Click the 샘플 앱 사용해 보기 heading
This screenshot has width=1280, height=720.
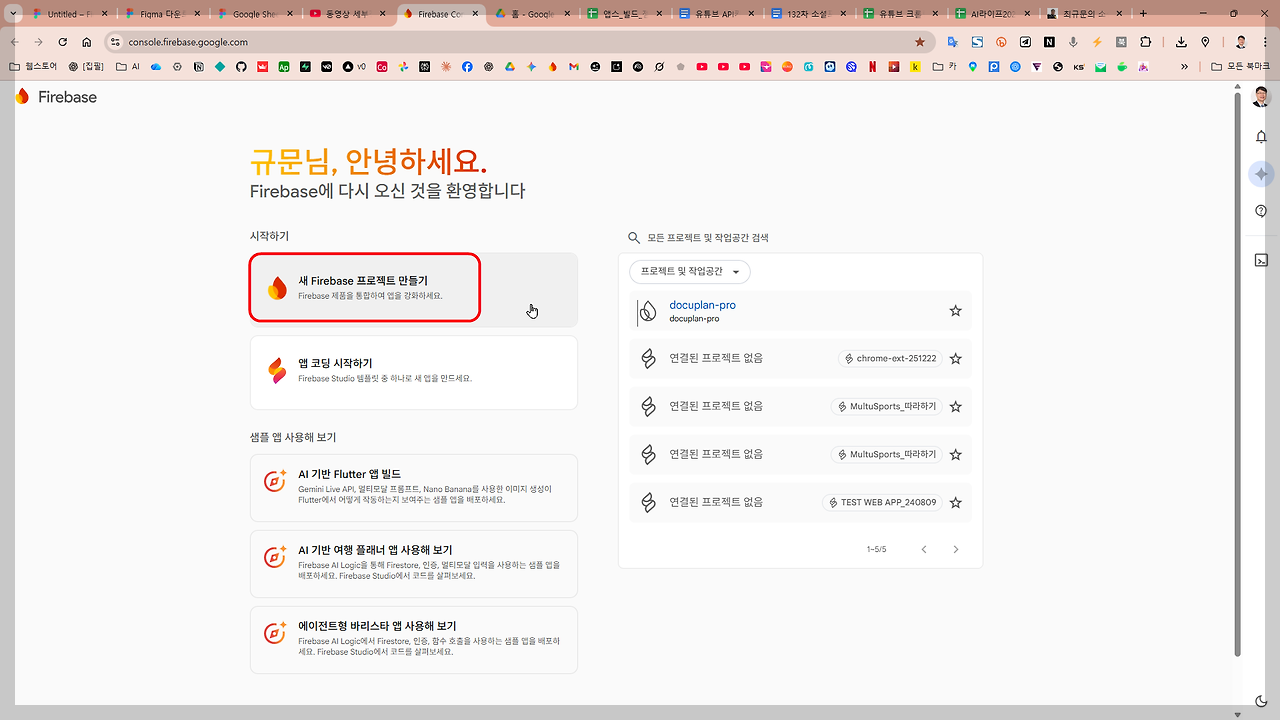(293, 438)
